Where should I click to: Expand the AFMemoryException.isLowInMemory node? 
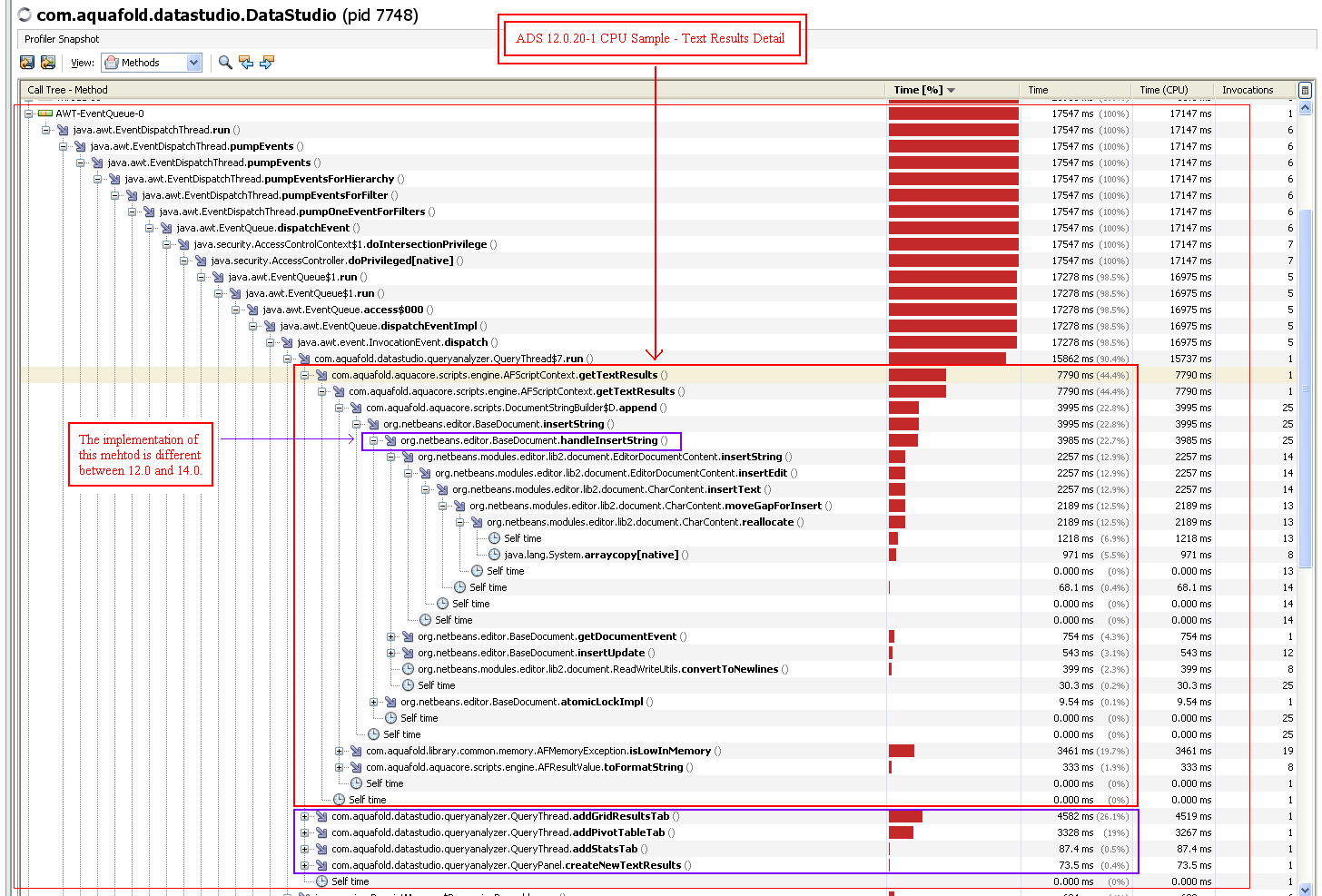[x=339, y=751]
